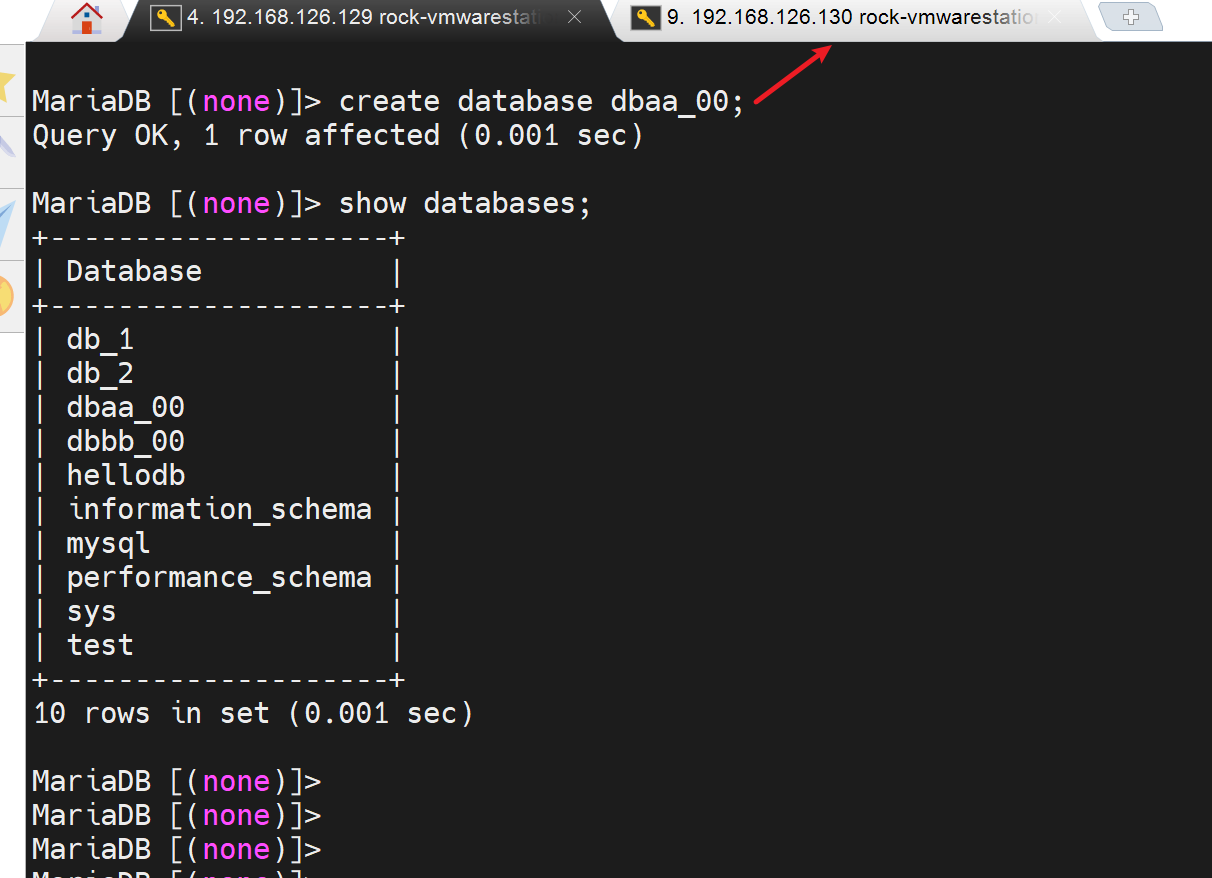Switch to the 192.168.126.129 session tab

pyautogui.click(x=364, y=18)
